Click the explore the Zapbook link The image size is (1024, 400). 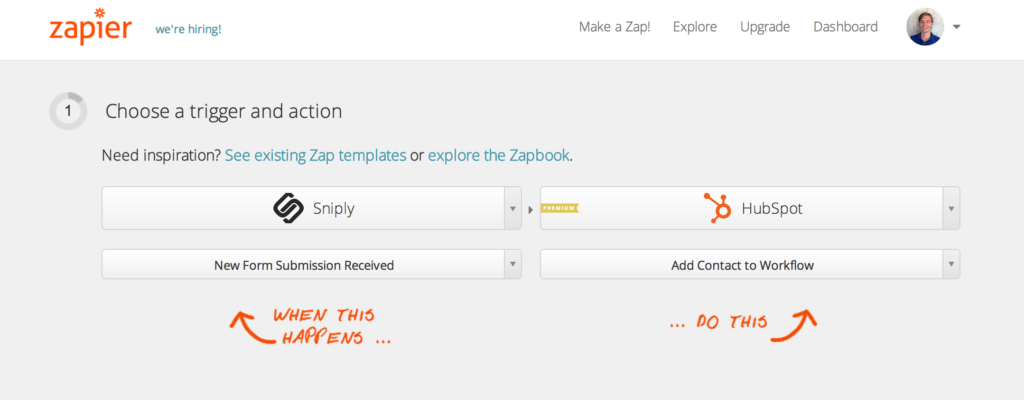(499, 156)
